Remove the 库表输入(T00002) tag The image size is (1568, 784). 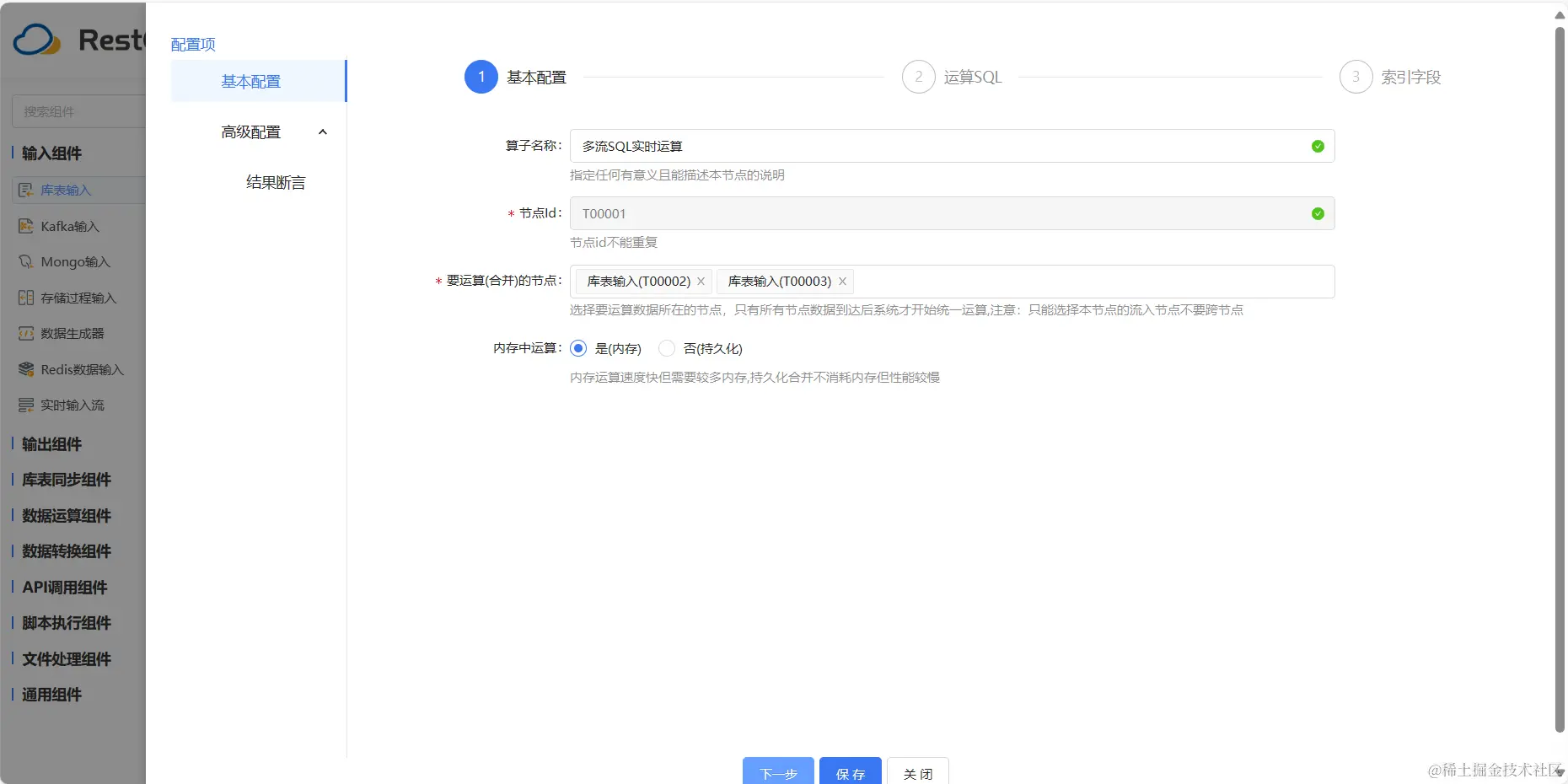(701, 282)
